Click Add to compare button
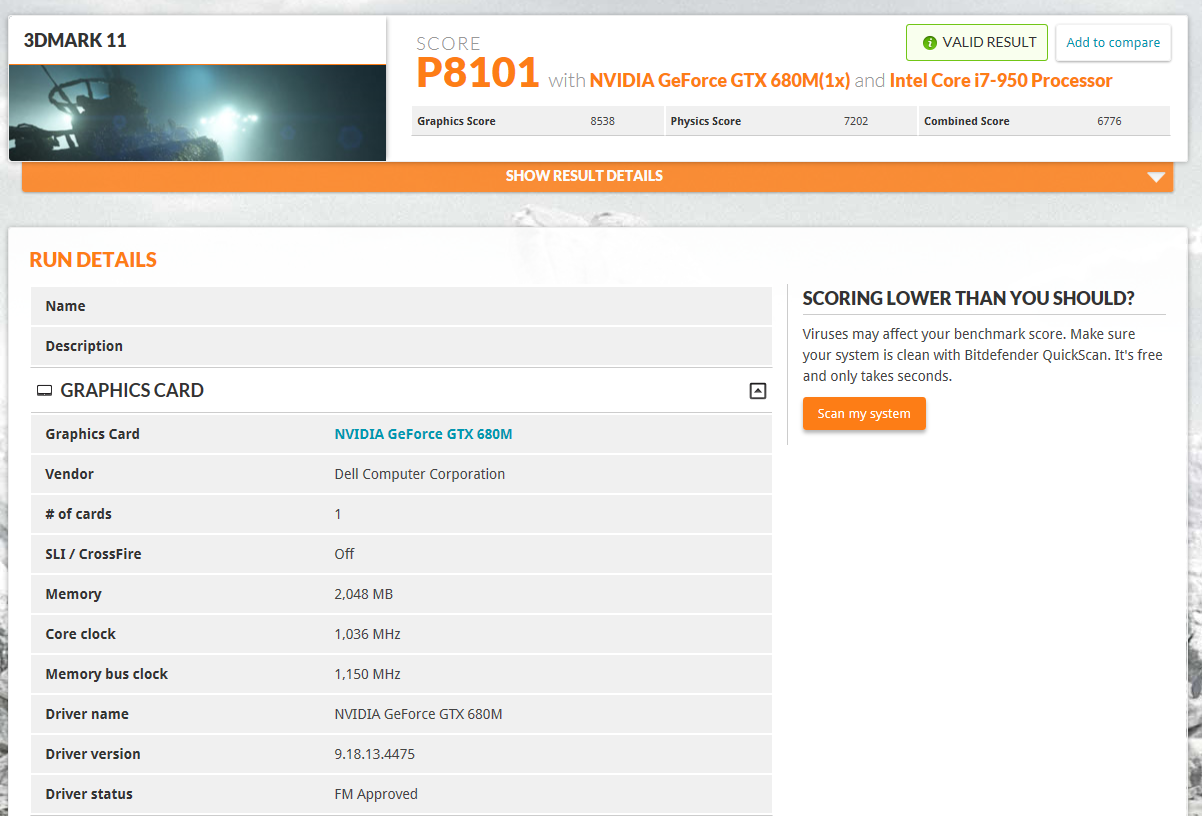This screenshot has width=1202, height=816. tap(1113, 43)
